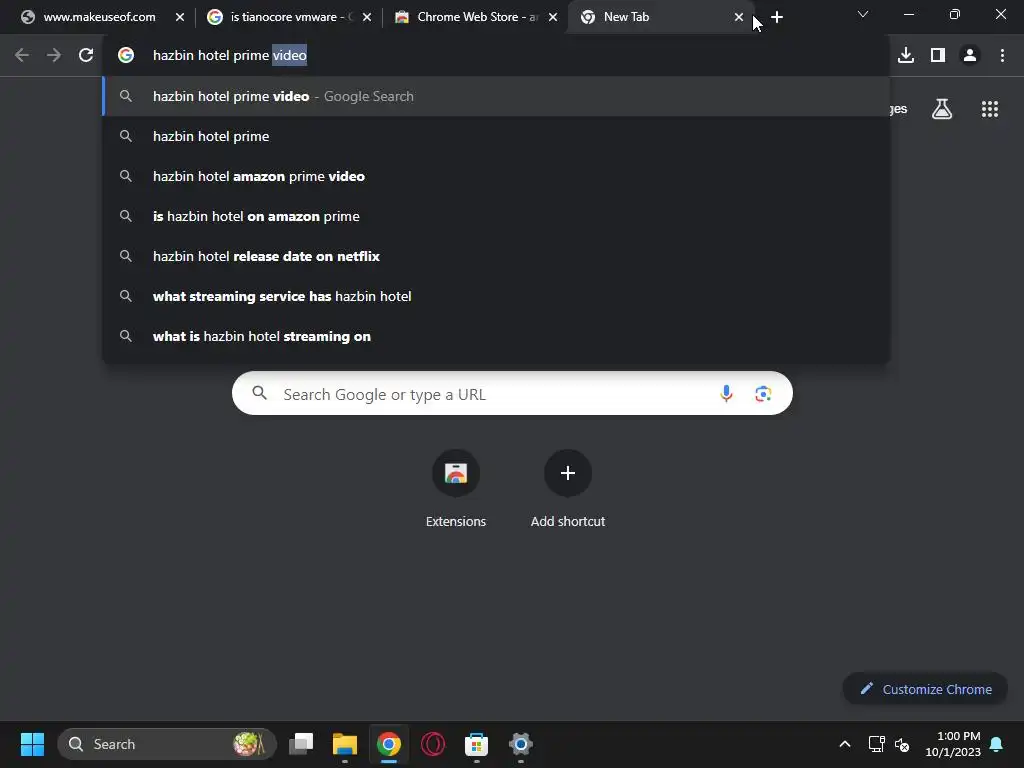
Task: Close the Chrome Web Store tab
Action: (x=553, y=17)
